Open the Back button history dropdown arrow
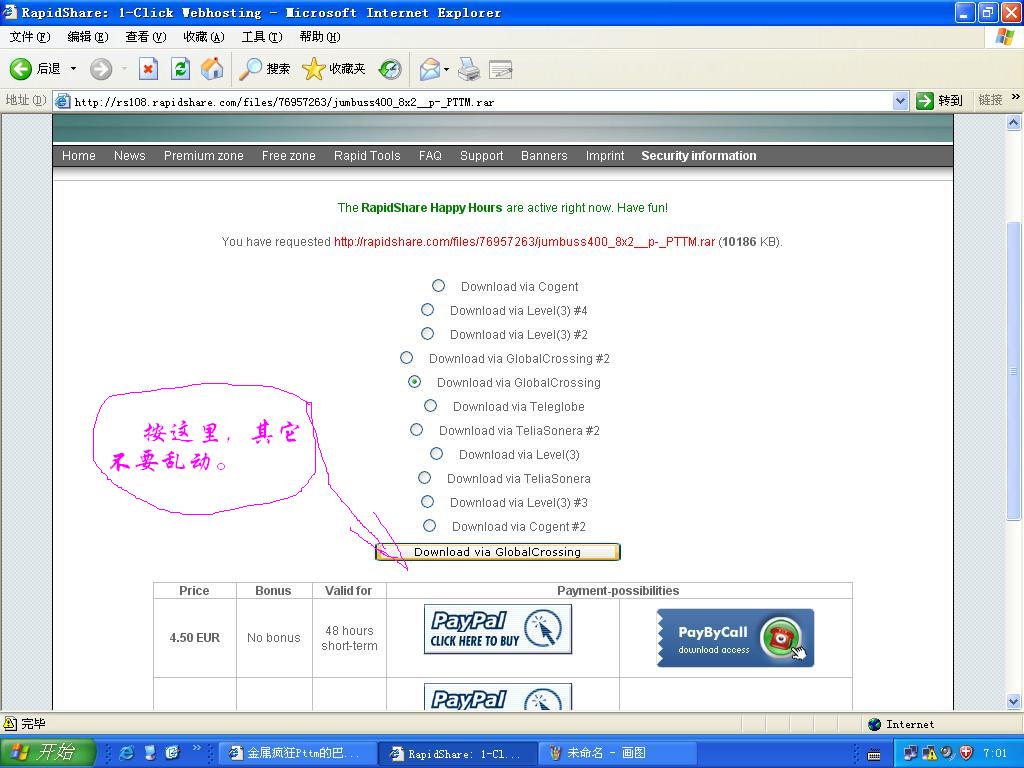This screenshot has width=1024, height=768. (73, 69)
